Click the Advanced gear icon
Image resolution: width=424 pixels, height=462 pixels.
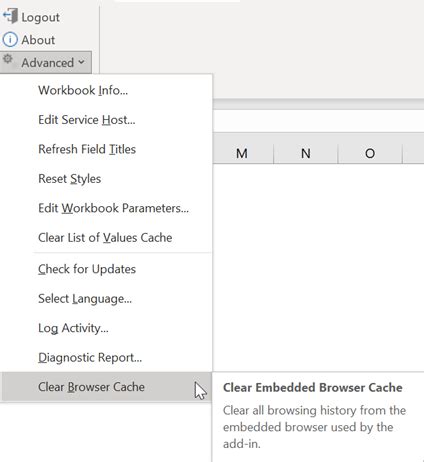8,59
